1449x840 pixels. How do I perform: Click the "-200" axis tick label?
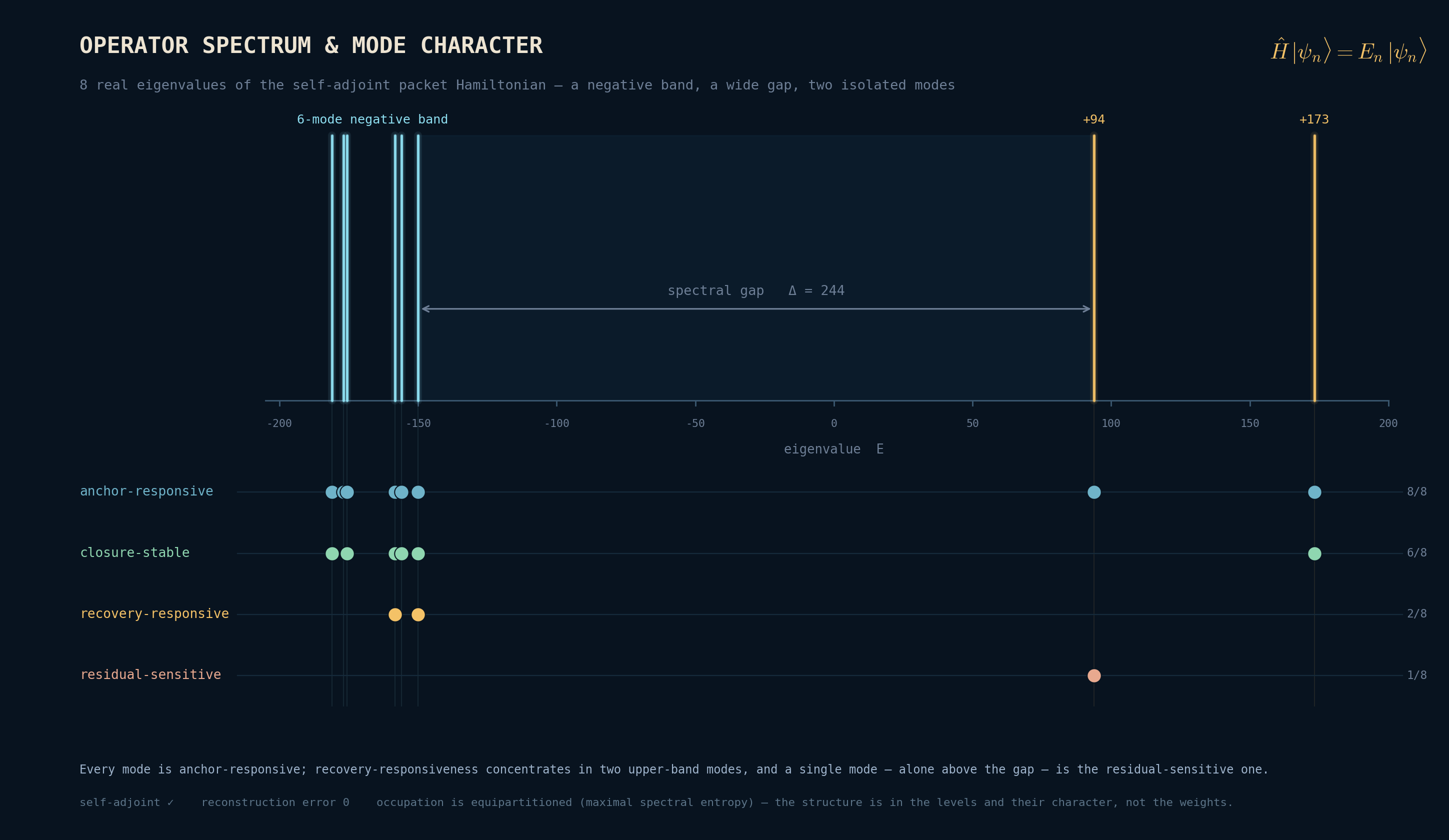279,423
